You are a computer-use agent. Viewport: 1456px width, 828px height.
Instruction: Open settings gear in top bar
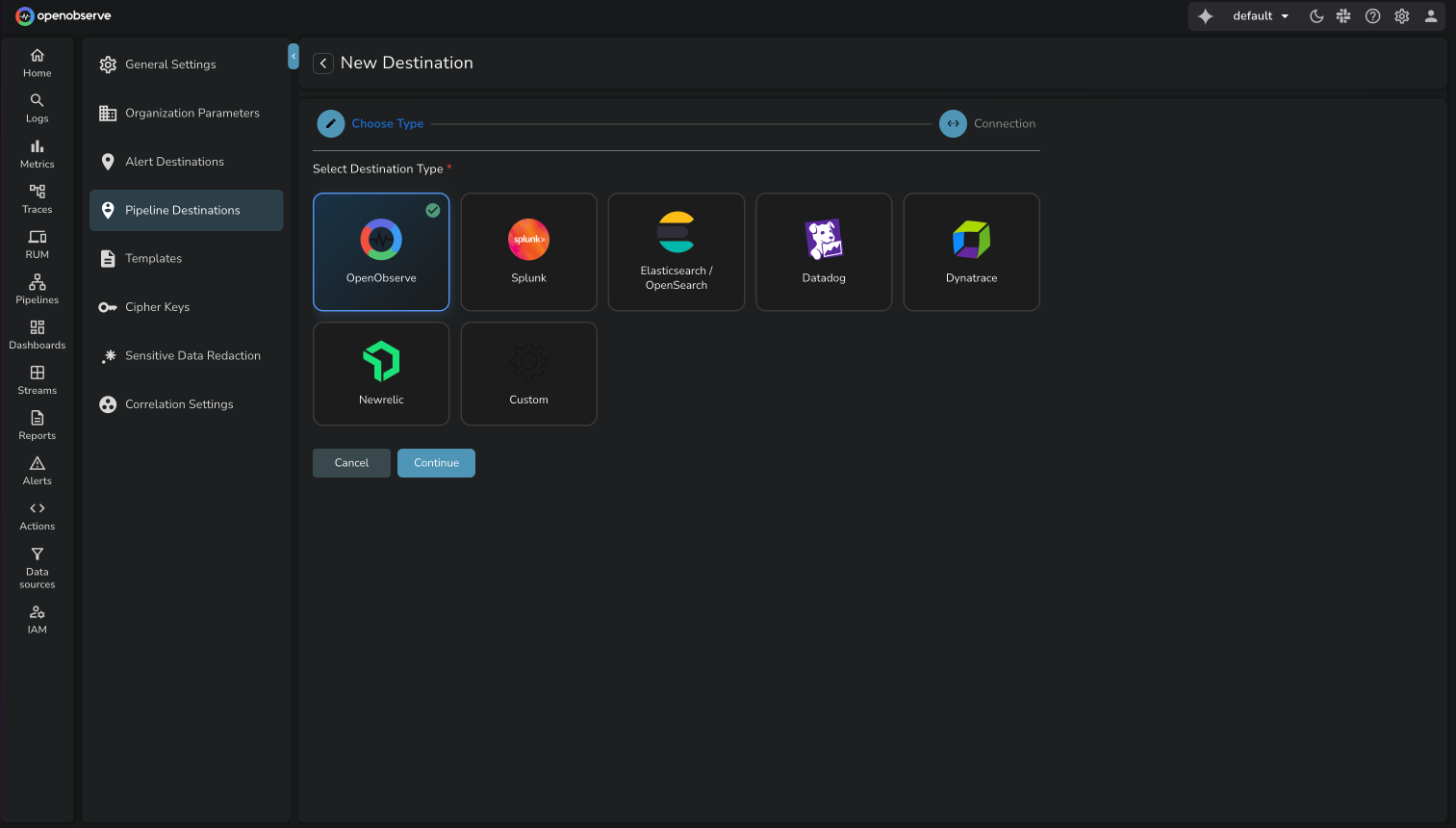tap(1402, 15)
